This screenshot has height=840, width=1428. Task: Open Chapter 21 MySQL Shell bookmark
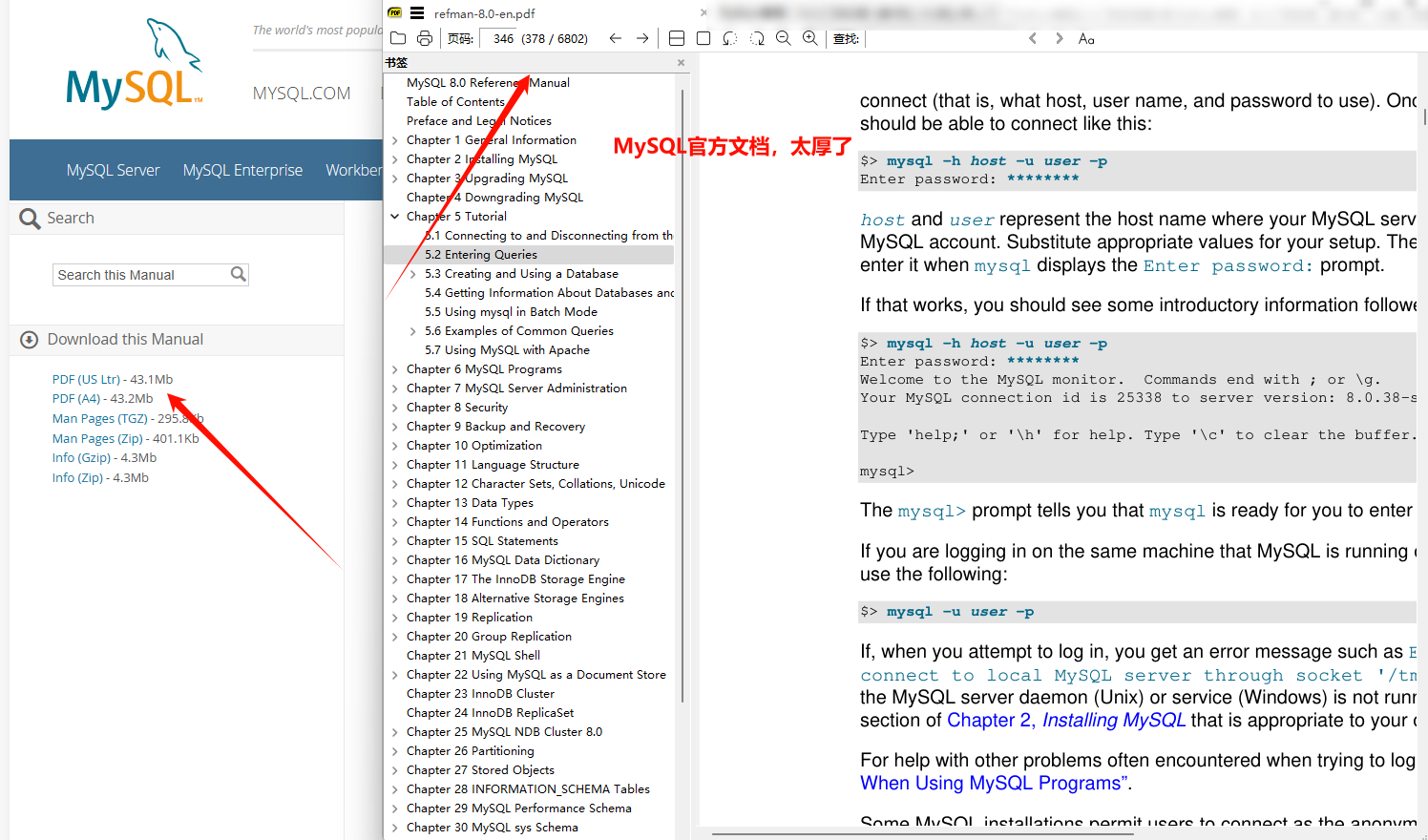473,656
